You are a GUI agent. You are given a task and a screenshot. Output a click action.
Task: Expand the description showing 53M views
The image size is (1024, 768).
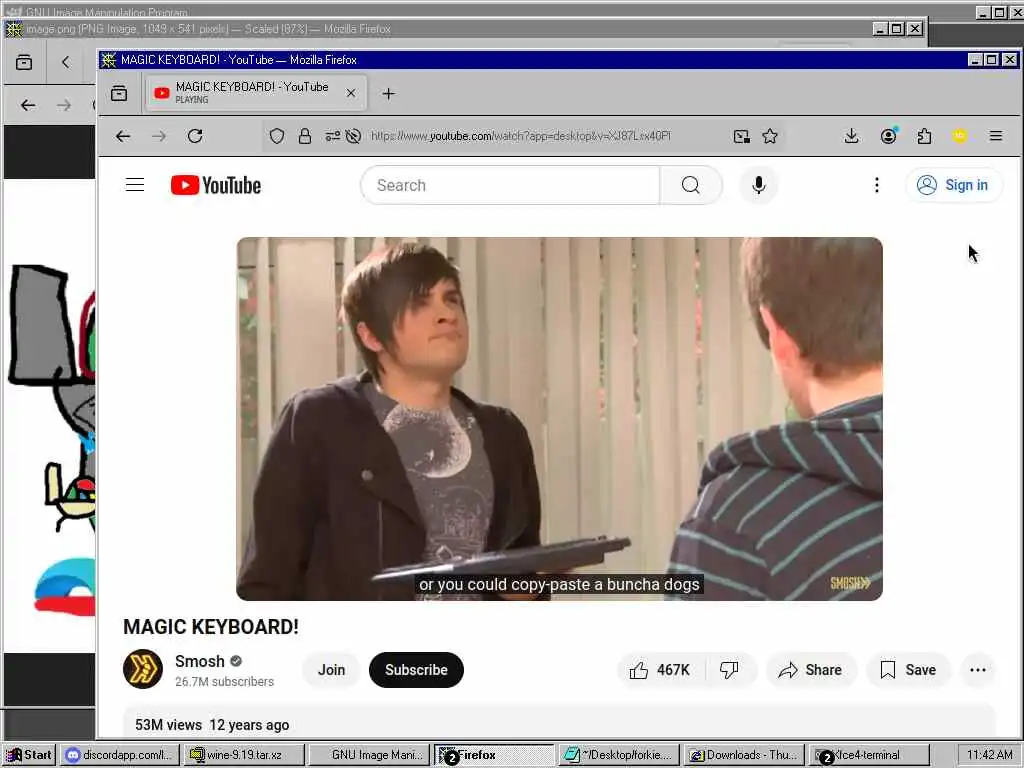click(559, 724)
